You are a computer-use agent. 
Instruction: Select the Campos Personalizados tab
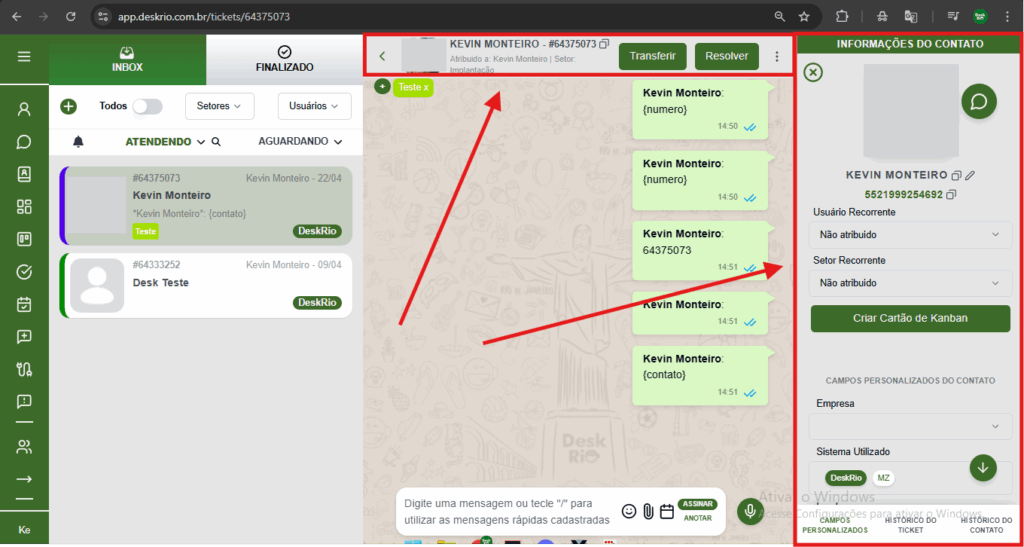coord(835,525)
